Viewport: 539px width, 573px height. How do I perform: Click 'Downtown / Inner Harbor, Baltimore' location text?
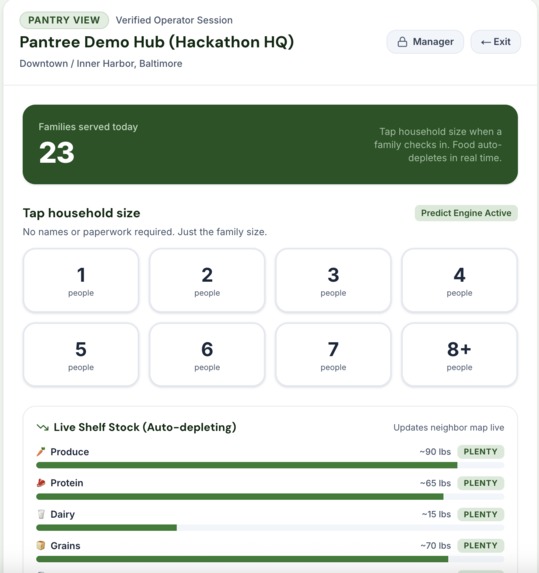101,64
